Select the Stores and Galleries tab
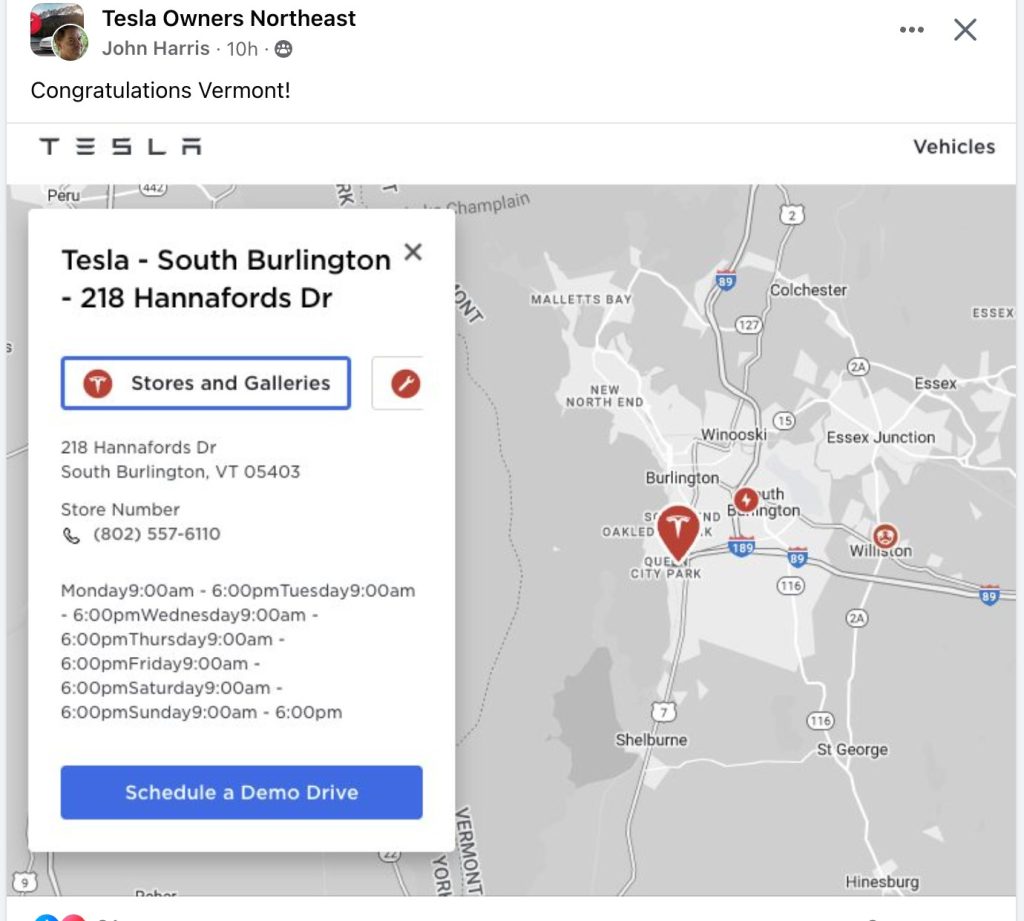 coord(206,383)
